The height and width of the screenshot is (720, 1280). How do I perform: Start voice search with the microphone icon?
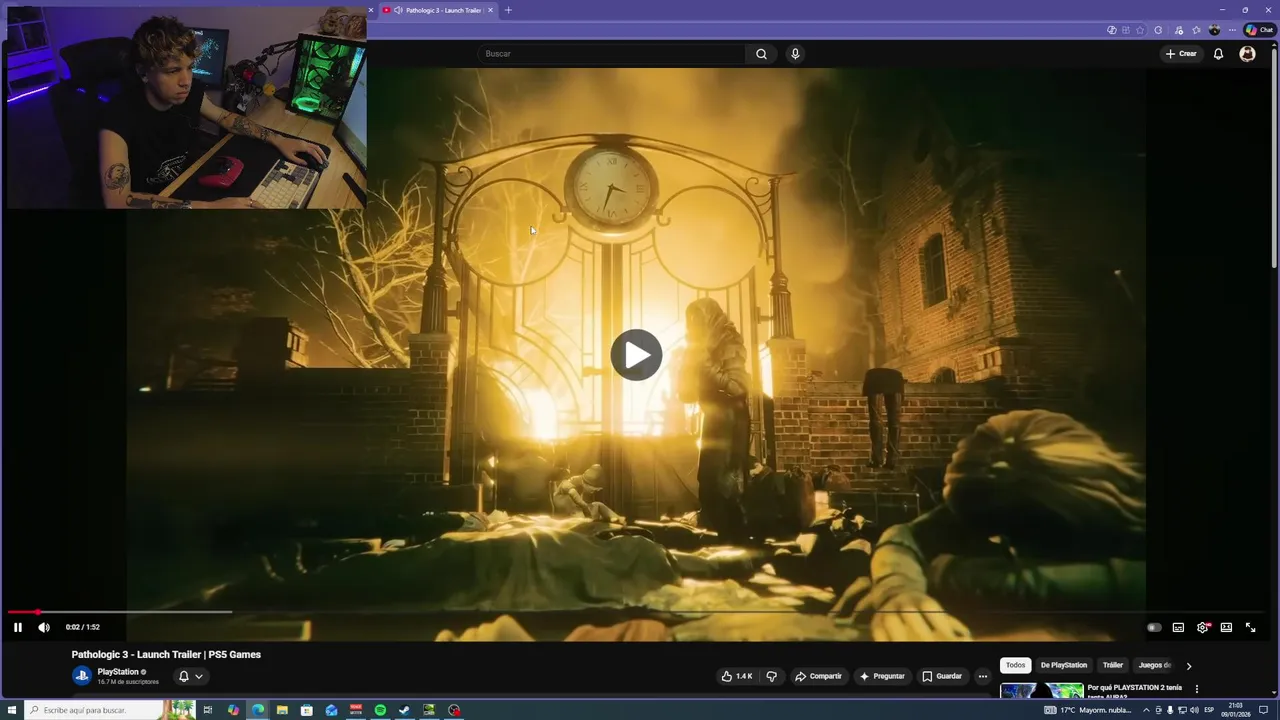[x=795, y=54]
